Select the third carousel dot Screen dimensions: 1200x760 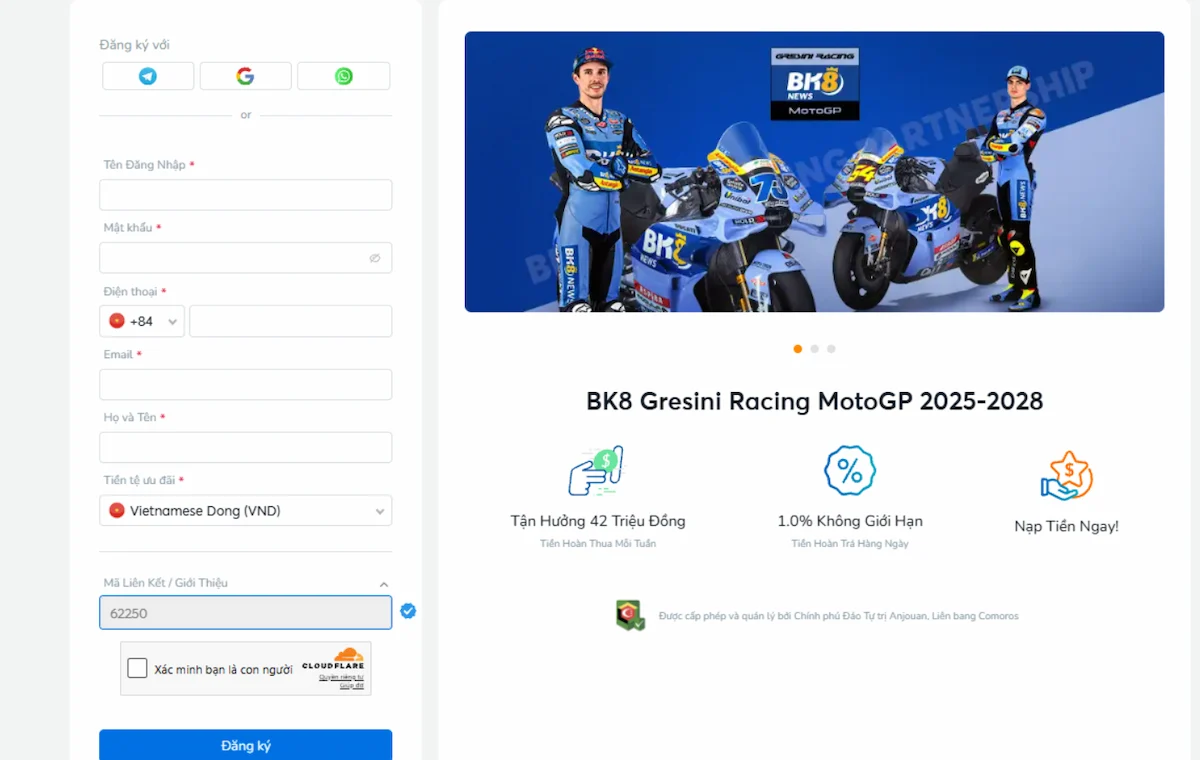831,349
